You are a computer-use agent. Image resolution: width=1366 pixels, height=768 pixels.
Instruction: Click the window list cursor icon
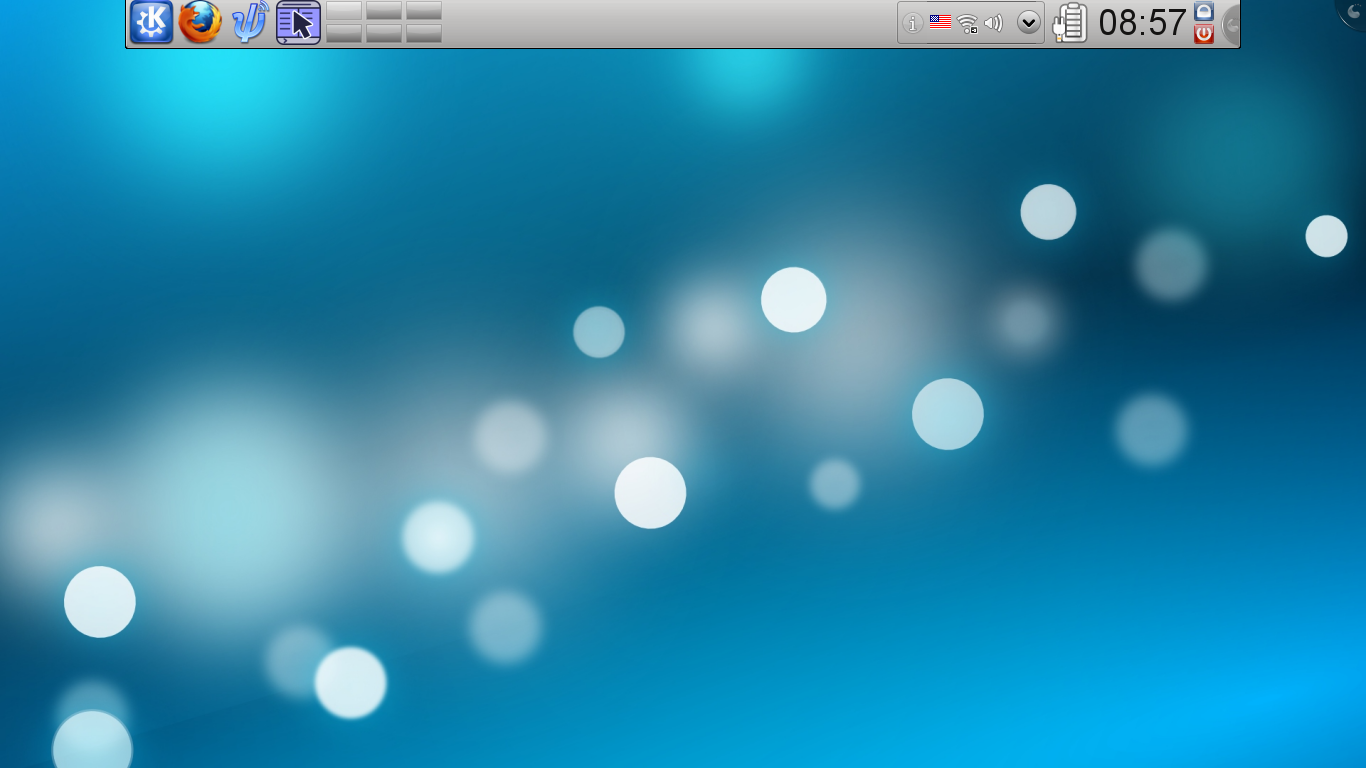pyautogui.click(x=298, y=22)
